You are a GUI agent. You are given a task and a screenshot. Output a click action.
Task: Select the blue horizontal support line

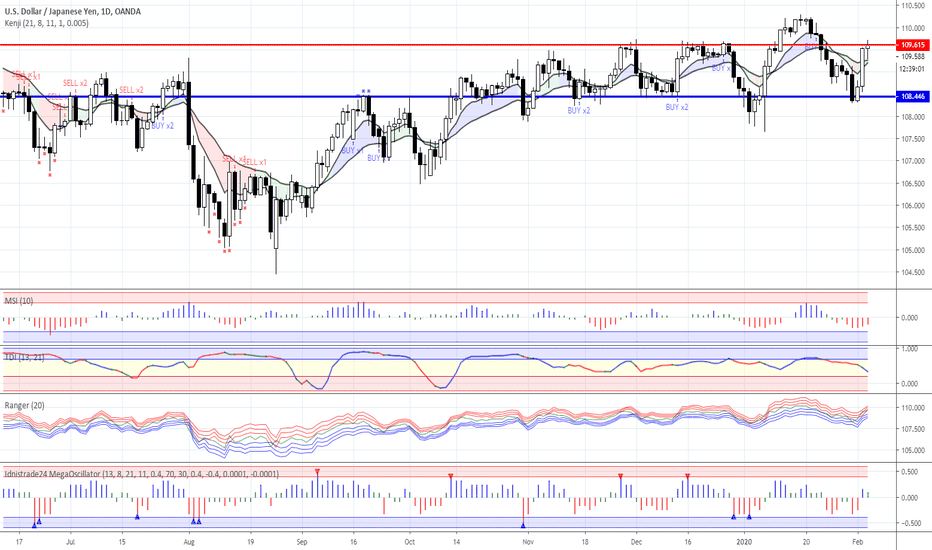(448, 96)
